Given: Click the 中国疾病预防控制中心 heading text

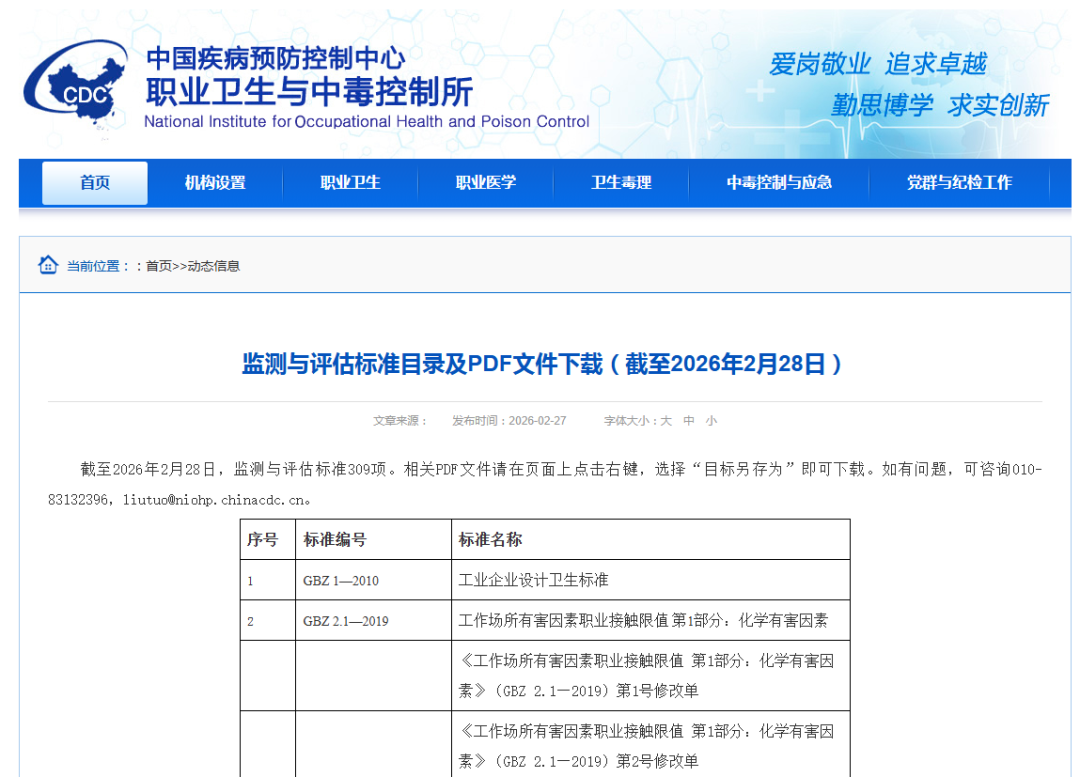Looking at the screenshot, I should tap(276, 58).
